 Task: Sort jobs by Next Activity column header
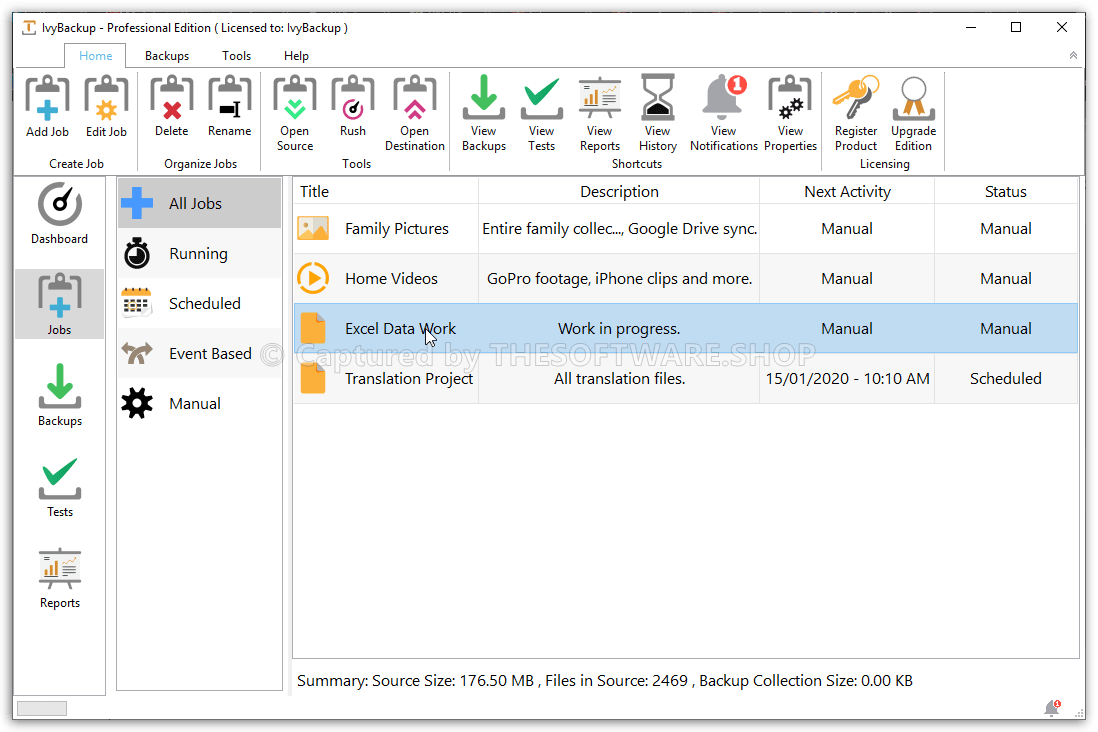[847, 192]
